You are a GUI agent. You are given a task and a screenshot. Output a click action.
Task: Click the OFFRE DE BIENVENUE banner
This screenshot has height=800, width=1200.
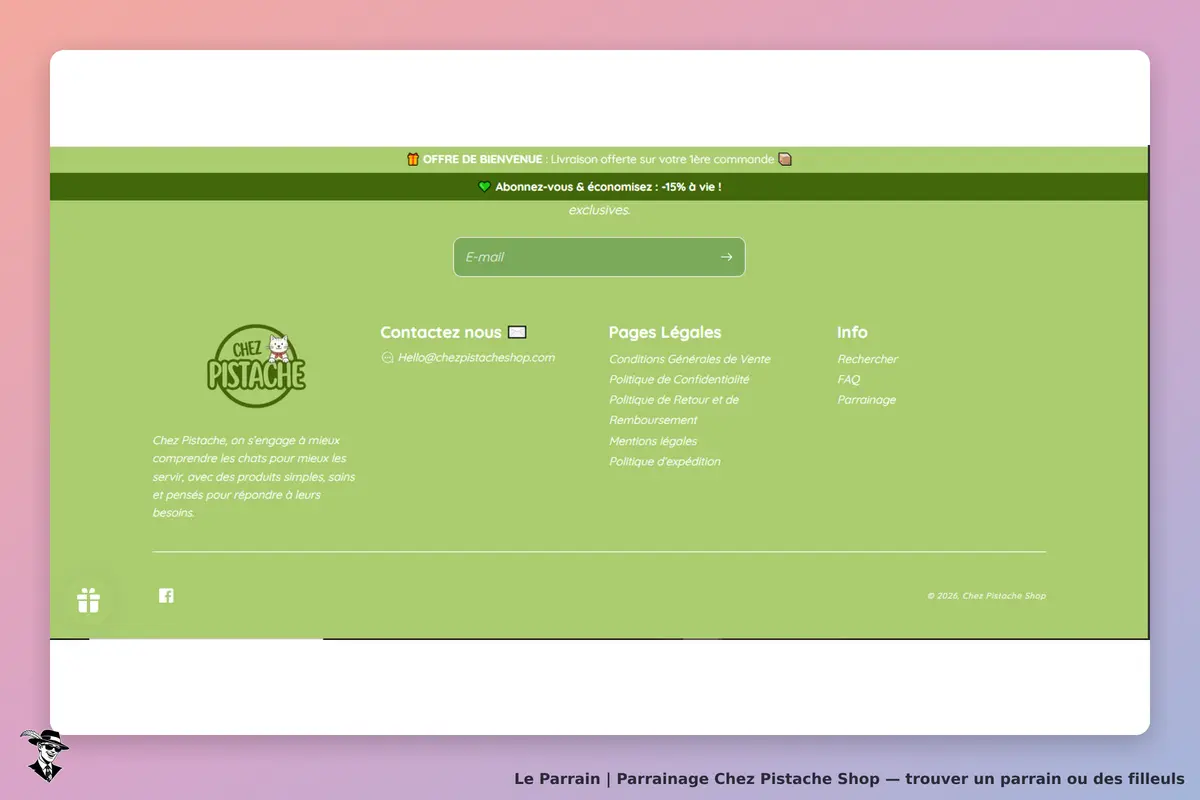599,159
